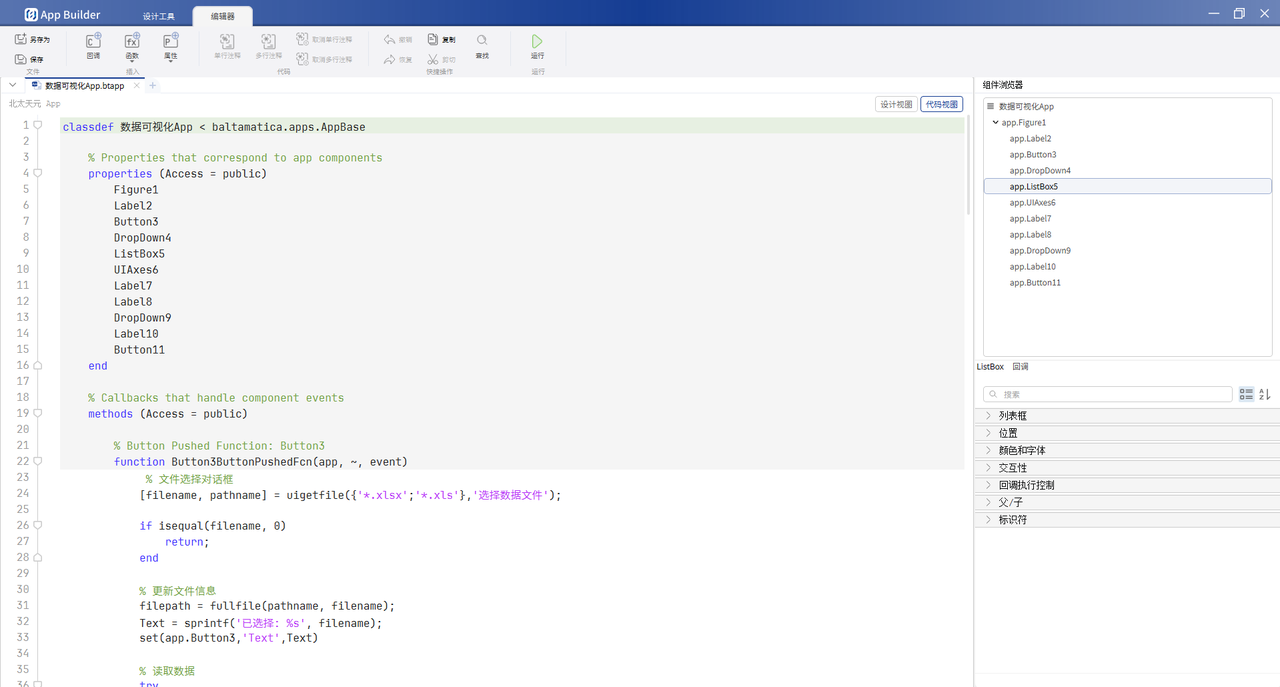This screenshot has height=687, width=1280.
Task: Collapse the app.Figure1 tree node
Action: 995,123
